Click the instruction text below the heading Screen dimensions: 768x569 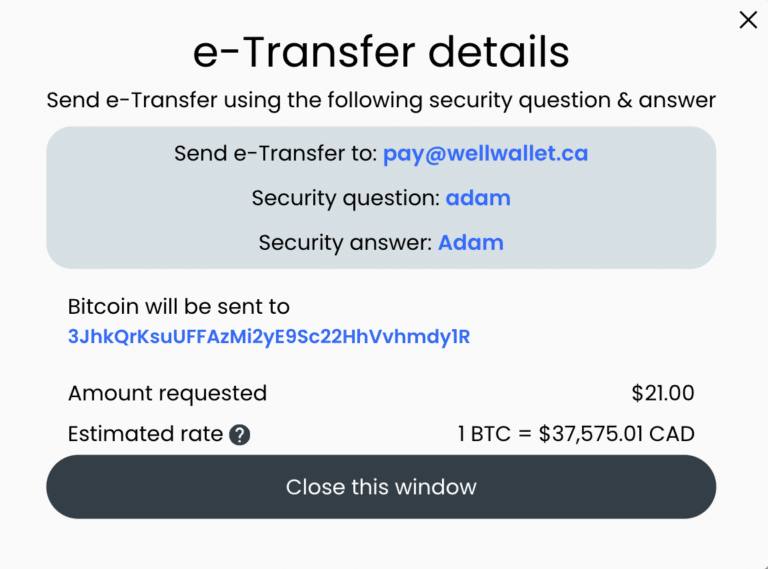pos(381,100)
